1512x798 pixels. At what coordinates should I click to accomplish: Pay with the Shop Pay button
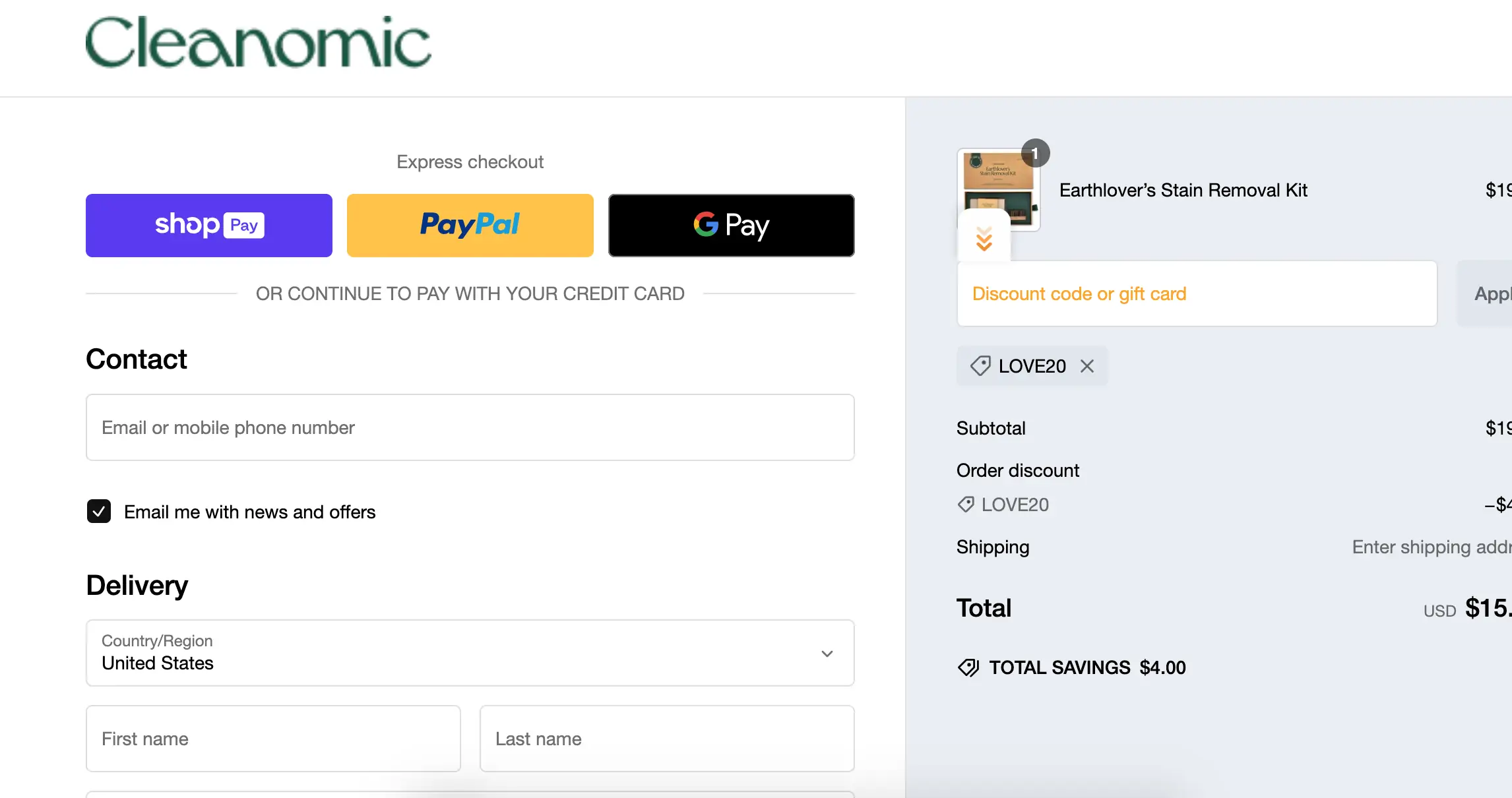click(209, 226)
